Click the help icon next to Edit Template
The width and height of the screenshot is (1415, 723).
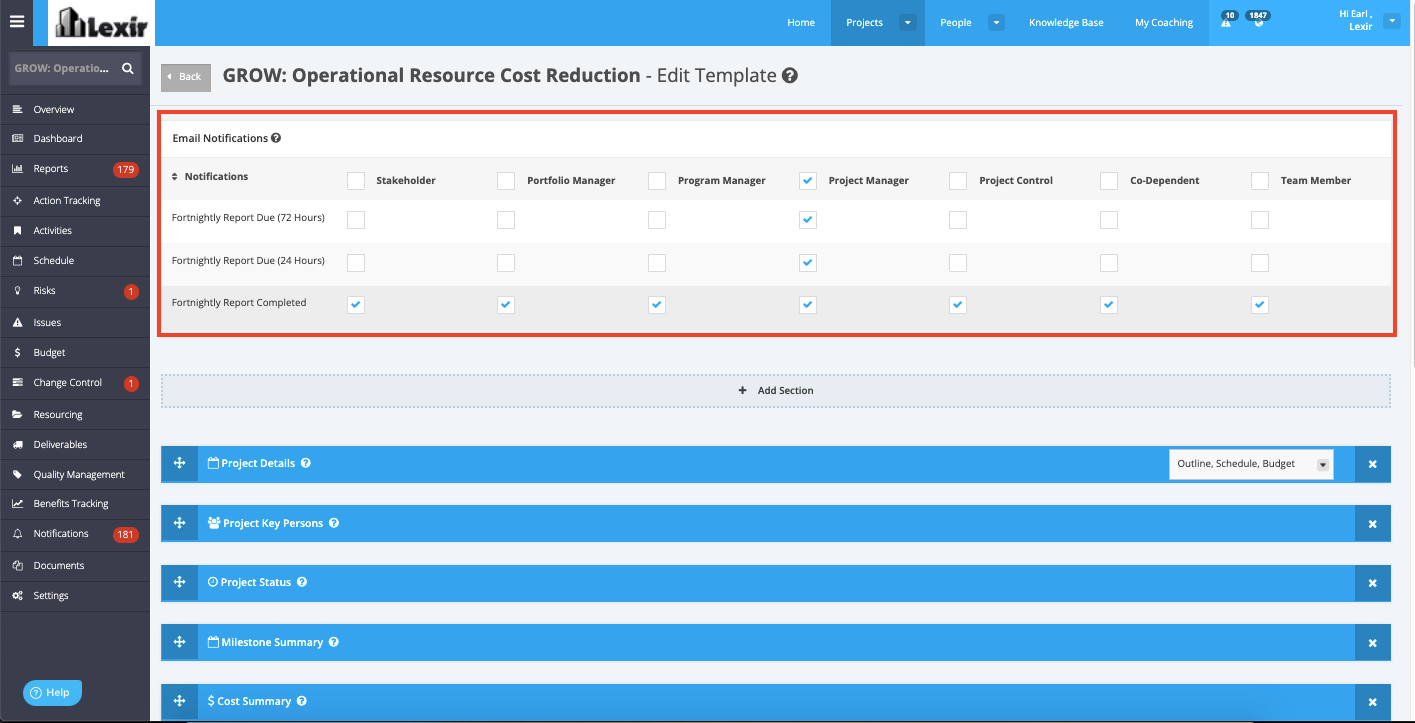click(x=790, y=75)
